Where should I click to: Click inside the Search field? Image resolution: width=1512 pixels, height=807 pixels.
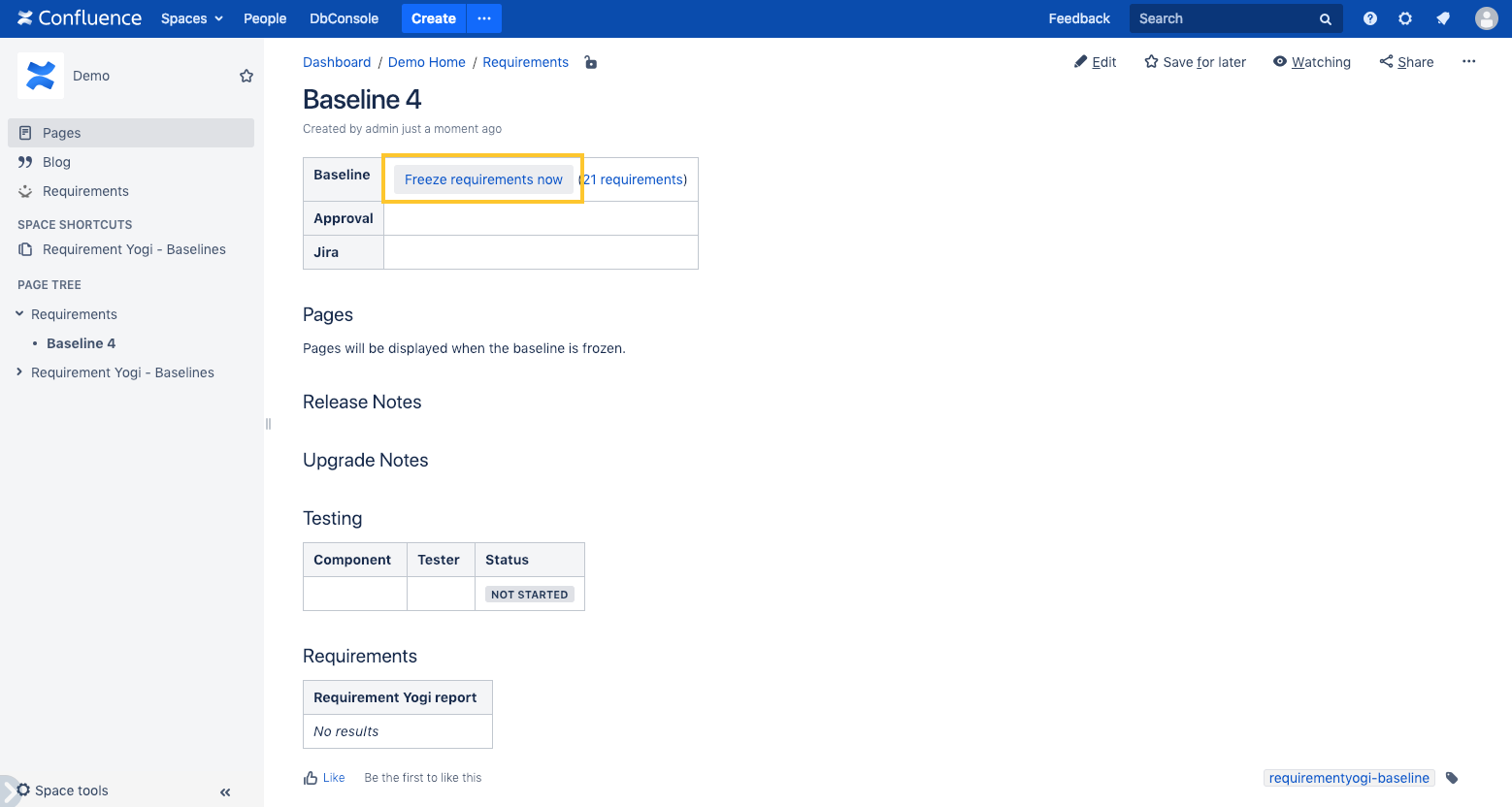pos(1223,17)
